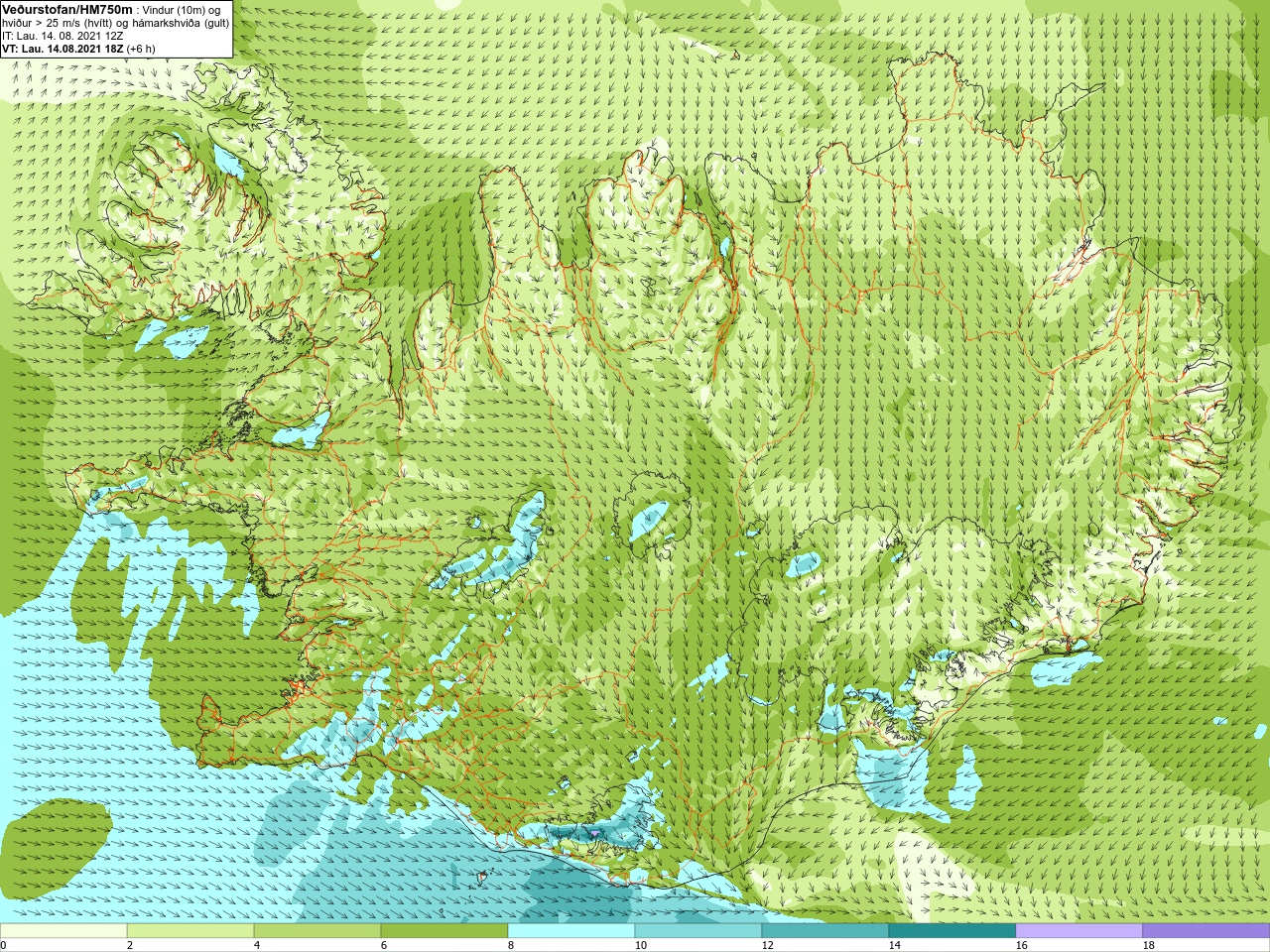1270x952 pixels.
Task: Select the light green 2–4 m/s legend swatch
Action: click(x=190, y=931)
